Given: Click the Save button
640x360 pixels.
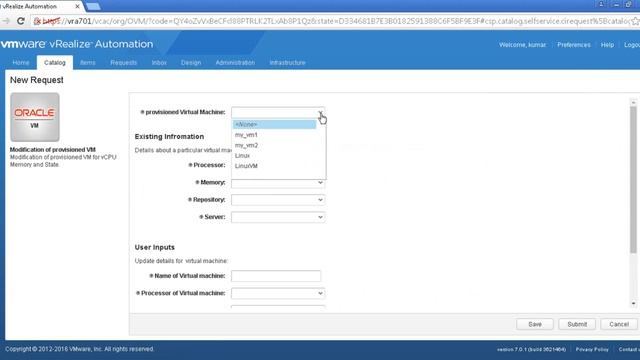Looking at the screenshot, I should click(x=535, y=324).
